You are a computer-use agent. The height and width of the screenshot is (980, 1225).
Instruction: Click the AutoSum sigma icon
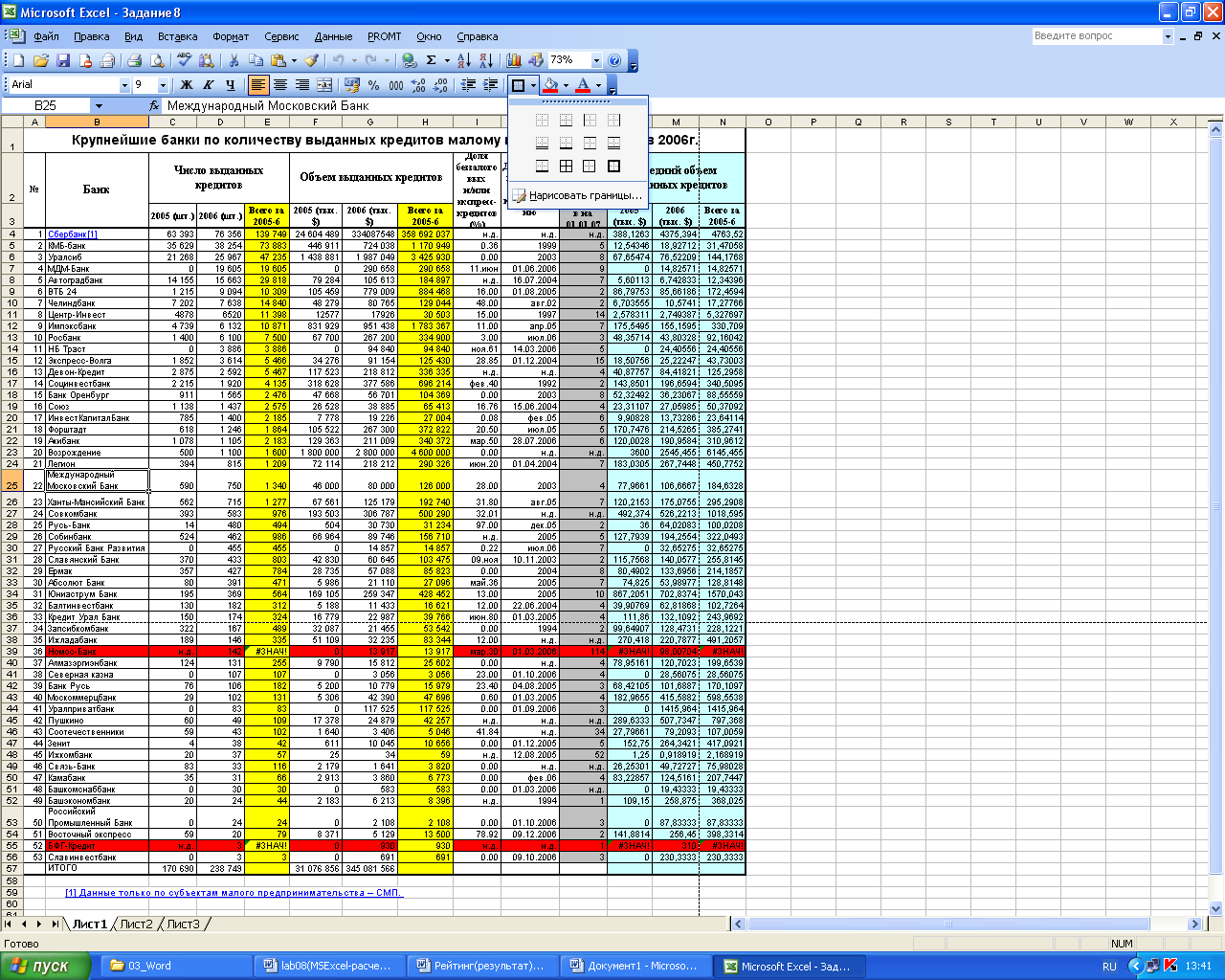(x=431, y=60)
